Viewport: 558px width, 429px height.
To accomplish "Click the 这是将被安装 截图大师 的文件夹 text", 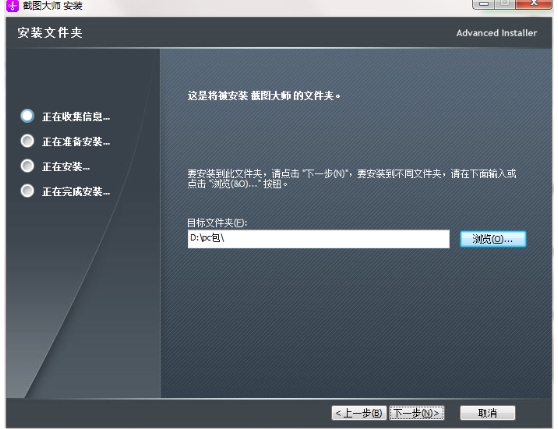I will [264, 96].
